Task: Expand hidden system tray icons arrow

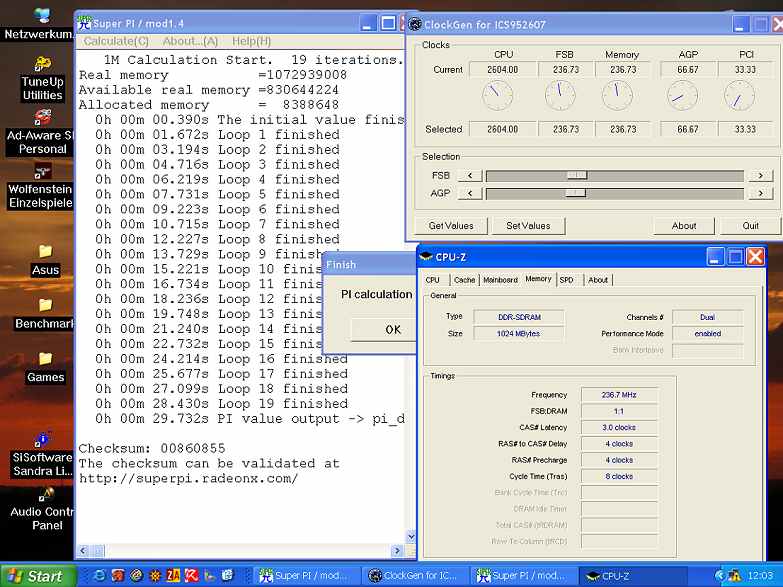Action: [720, 576]
